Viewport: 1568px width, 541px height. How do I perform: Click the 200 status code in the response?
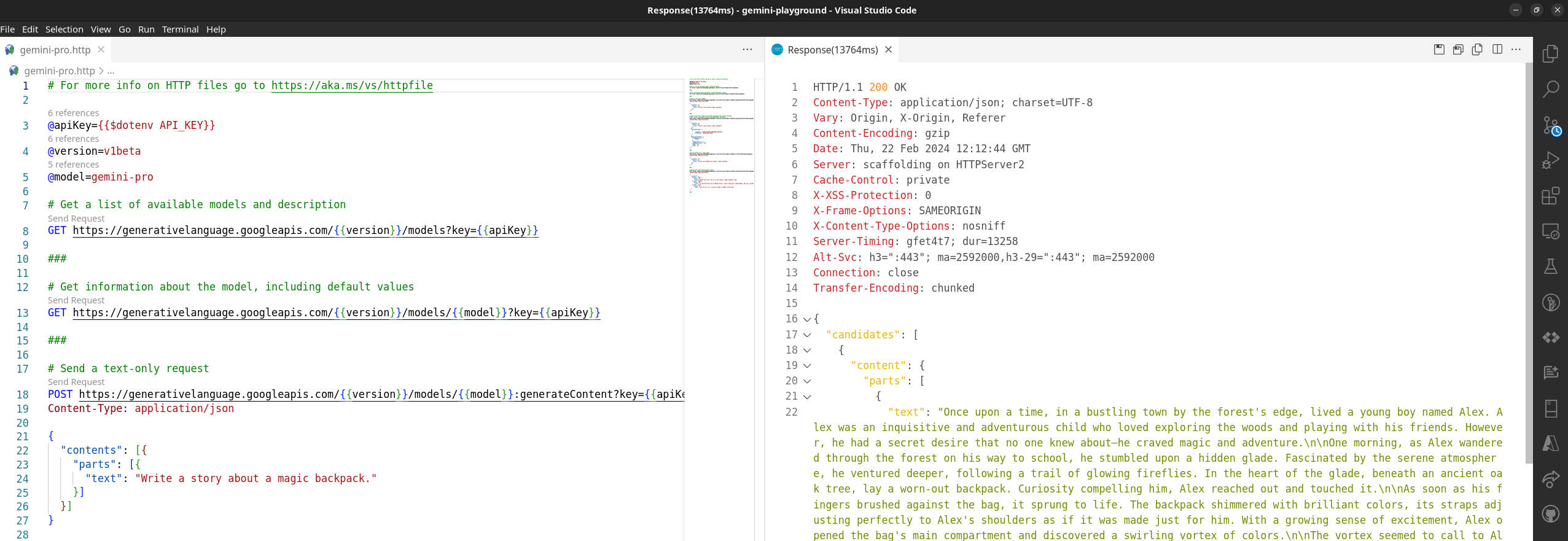(x=878, y=87)
